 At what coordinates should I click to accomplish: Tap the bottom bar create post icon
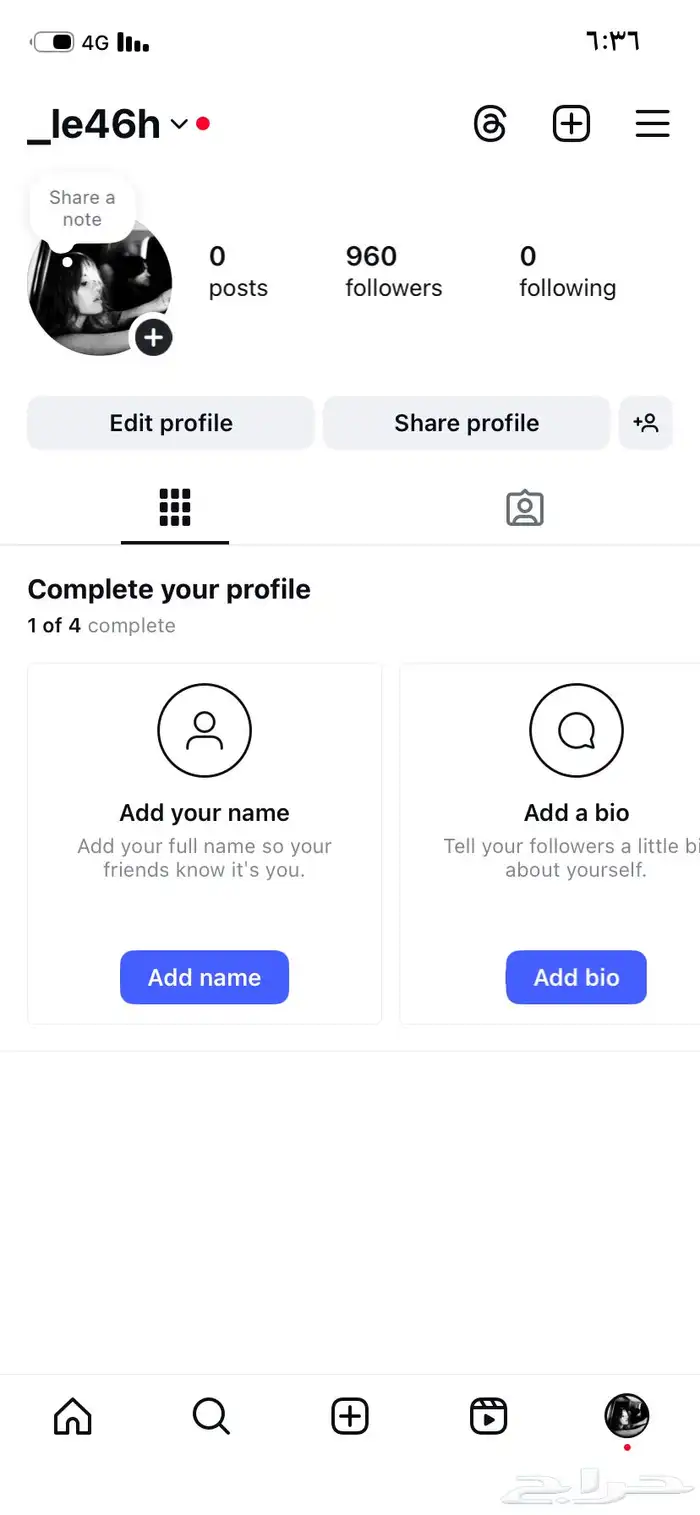click(x=350, y=1416)
